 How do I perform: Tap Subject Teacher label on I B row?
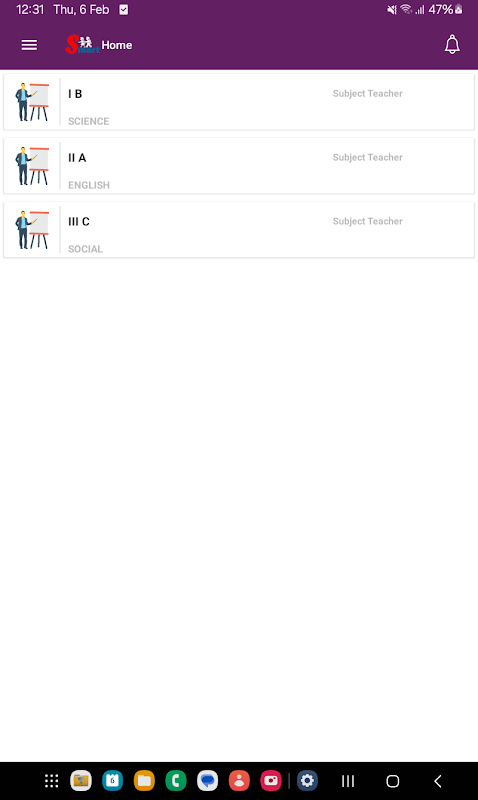click(x=367, y=93)
